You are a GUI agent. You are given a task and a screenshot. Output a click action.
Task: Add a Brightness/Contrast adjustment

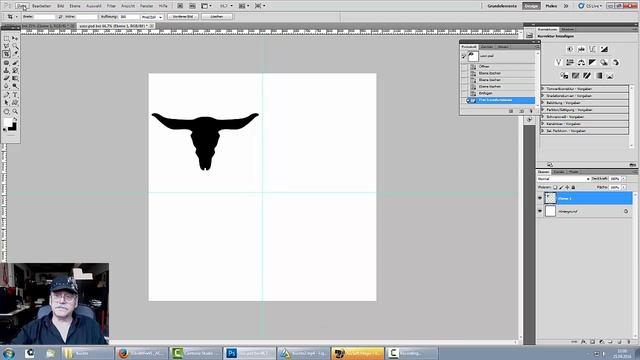click(x=570, y=49)
